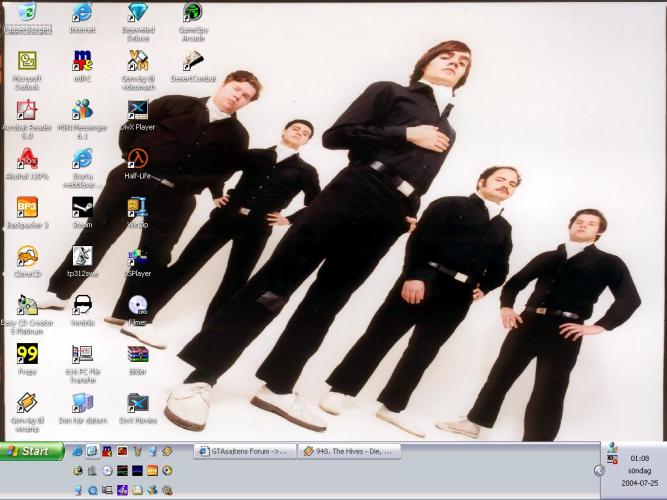Switch to The Hives Winamp taskbar button
667x500 pixels.
[350, 451]
